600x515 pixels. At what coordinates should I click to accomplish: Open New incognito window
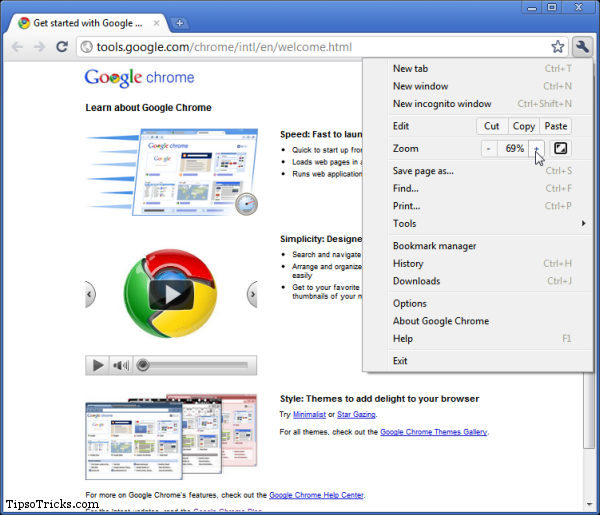[489, 104]
